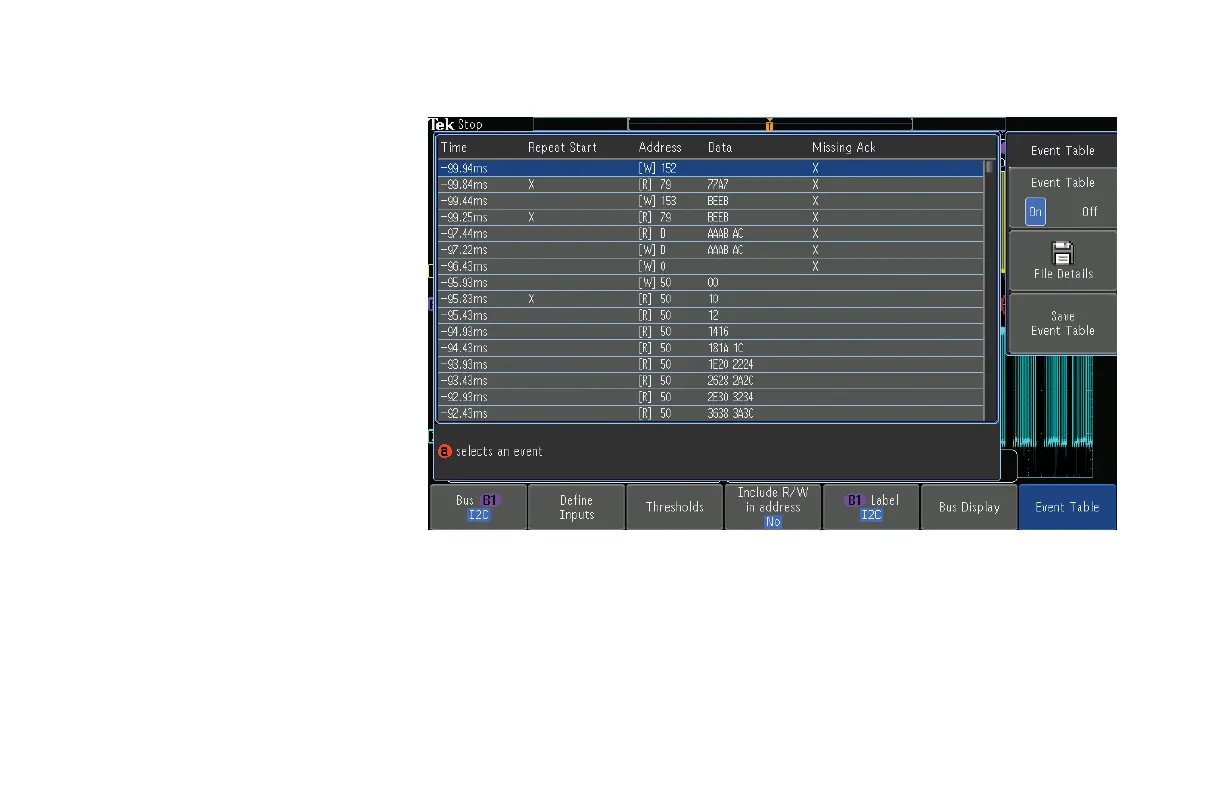The image size is (1224, 792).
Task: Click the orange 'a' knob indicator
Action: tap(446, 451)
